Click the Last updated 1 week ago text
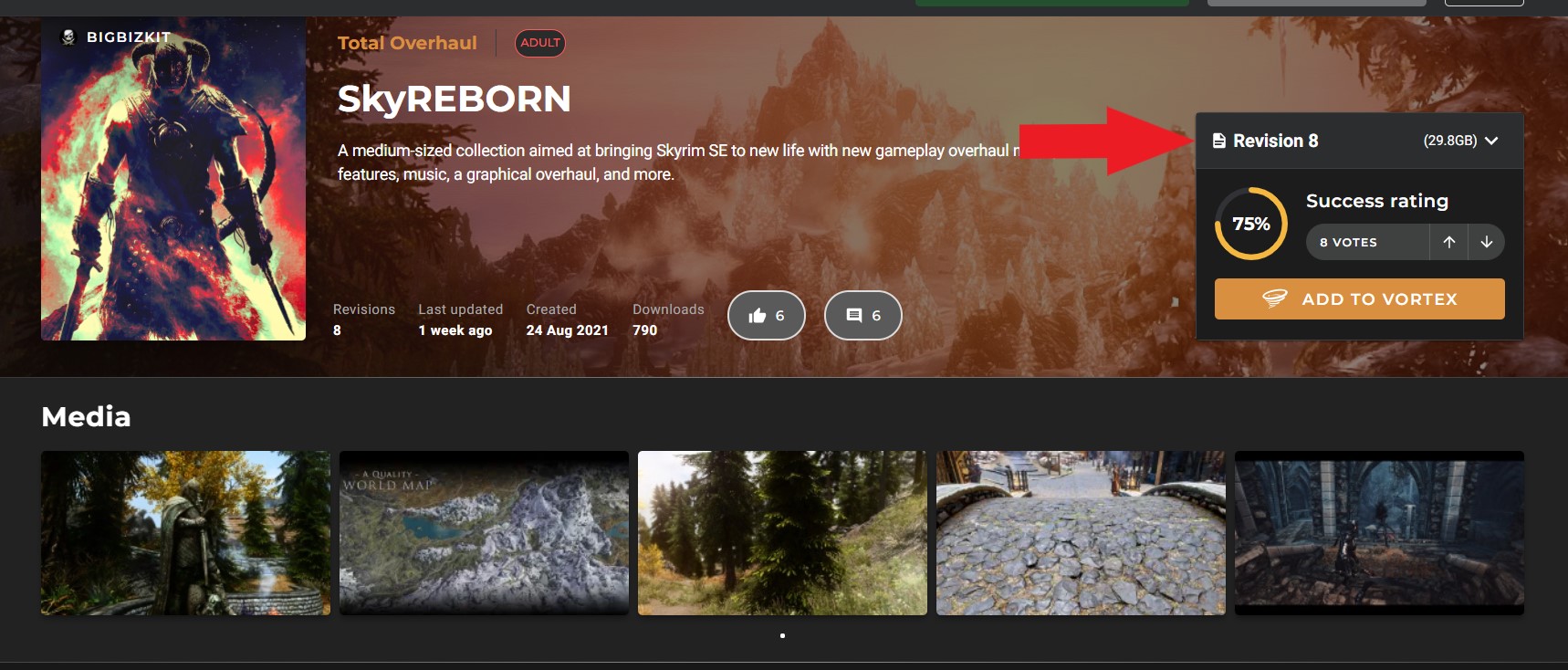This screenshot has height=670, width=1568. 461,319
